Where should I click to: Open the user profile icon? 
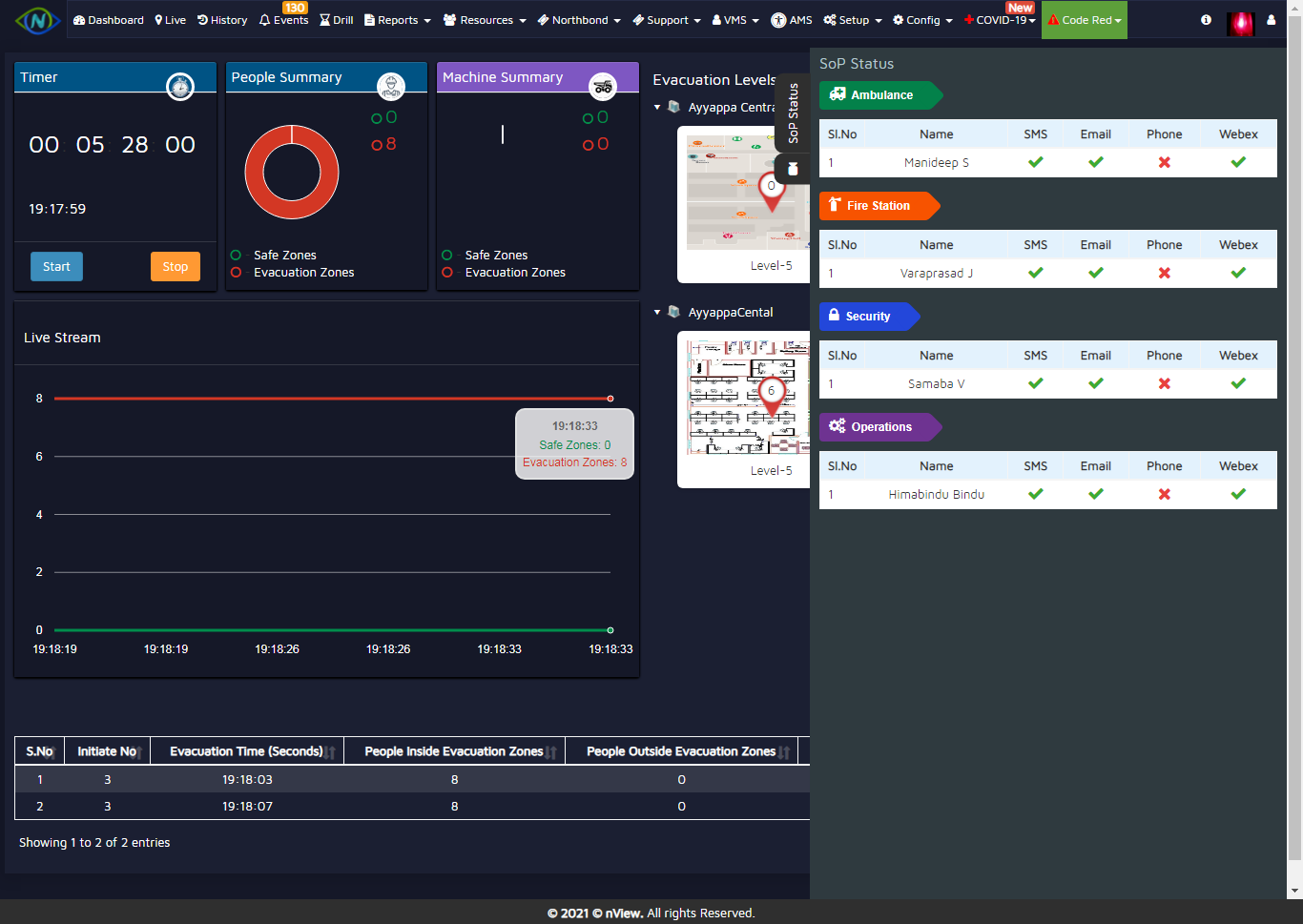tap(1271, 20)
